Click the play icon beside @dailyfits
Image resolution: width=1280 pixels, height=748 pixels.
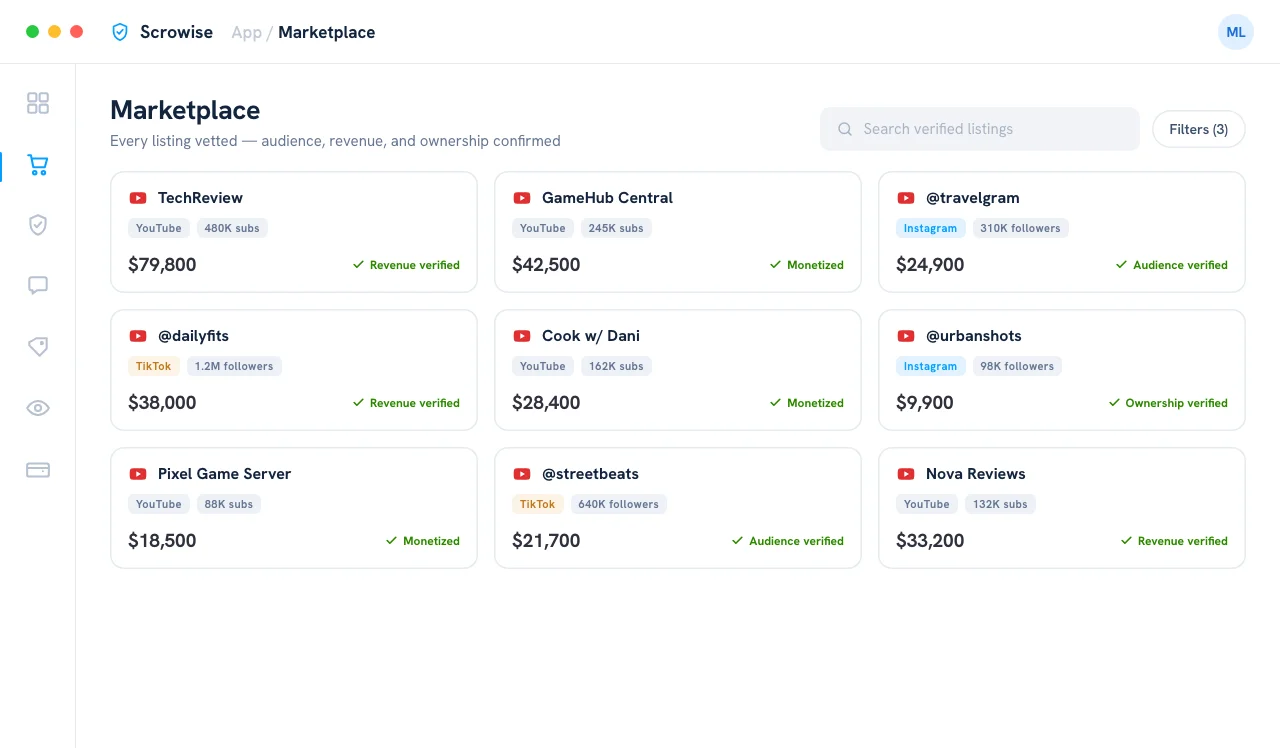pyautogui.click(x=138, y=336)
